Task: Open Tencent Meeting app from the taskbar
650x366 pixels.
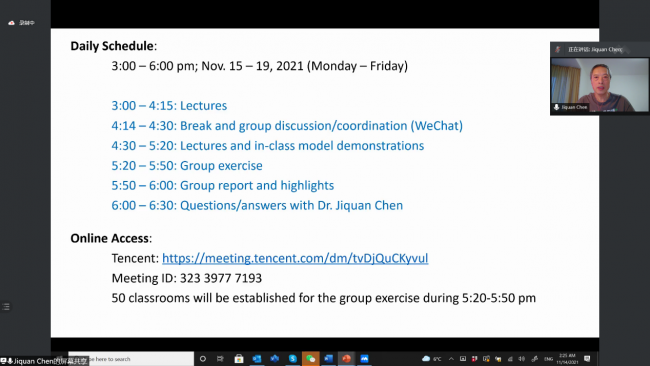Action: click(x=364, y=359)
